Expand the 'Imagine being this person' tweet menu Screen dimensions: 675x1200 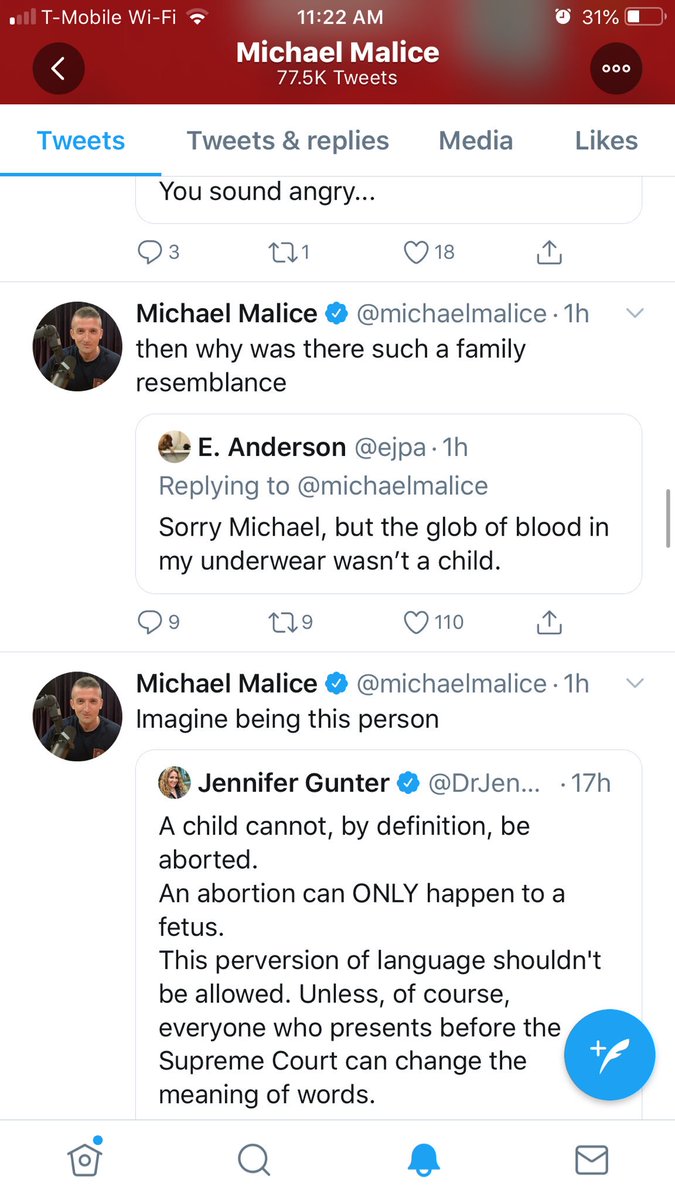click(634, 684)
